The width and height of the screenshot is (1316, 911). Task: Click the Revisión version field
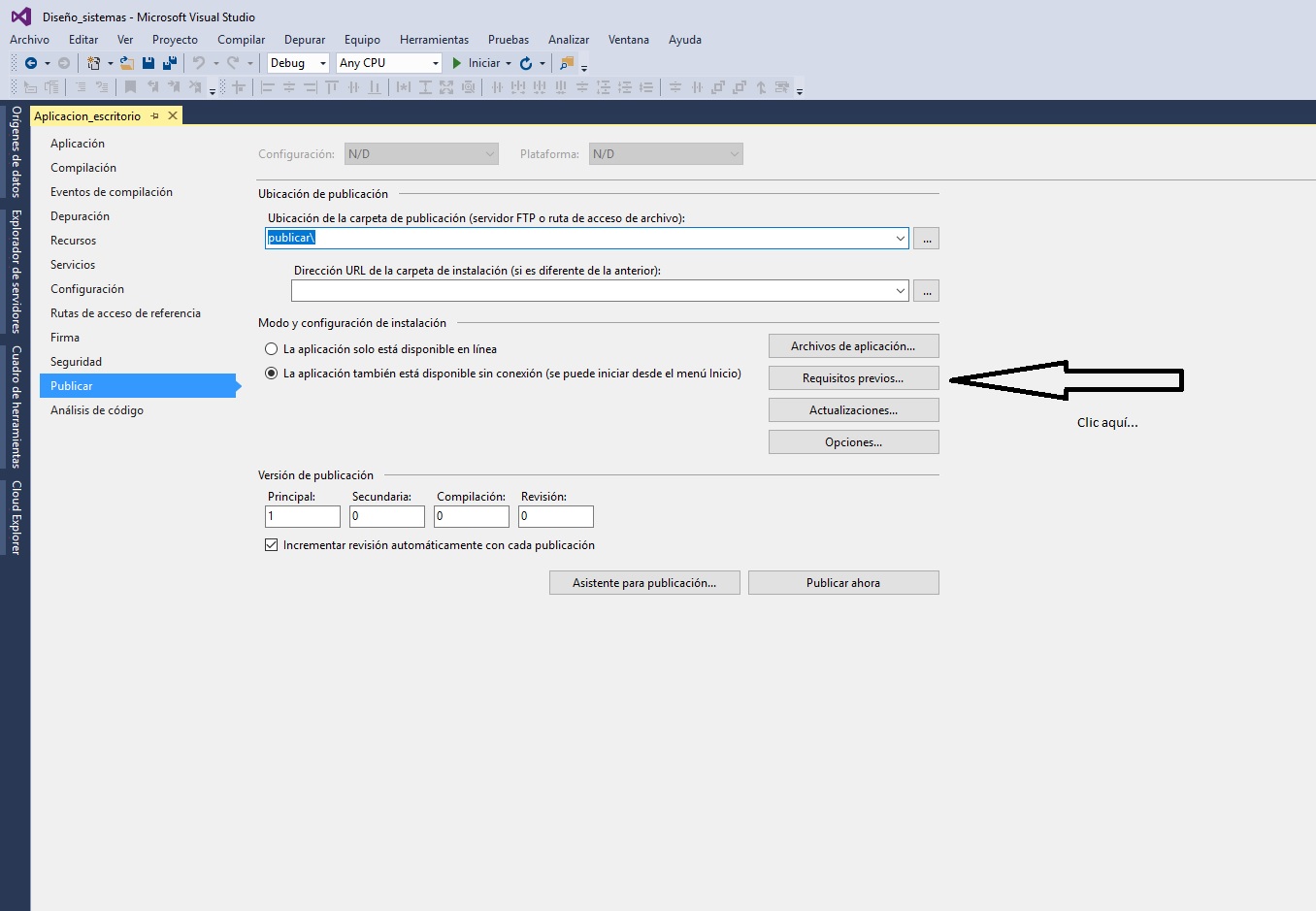(x=556, y=516)
